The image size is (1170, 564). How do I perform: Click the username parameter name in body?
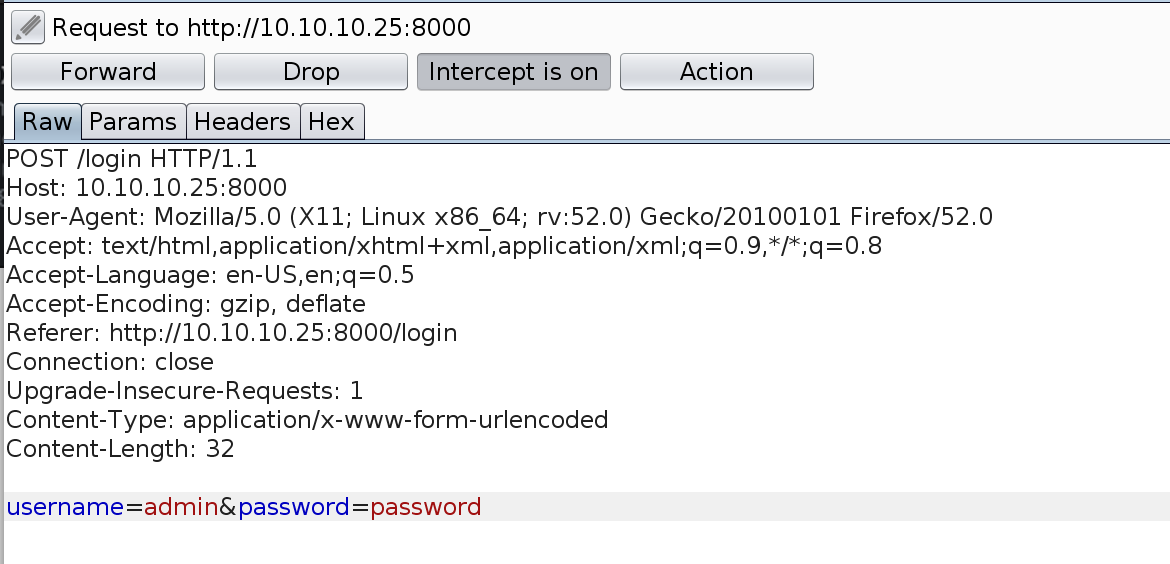(x=65, y=507)
